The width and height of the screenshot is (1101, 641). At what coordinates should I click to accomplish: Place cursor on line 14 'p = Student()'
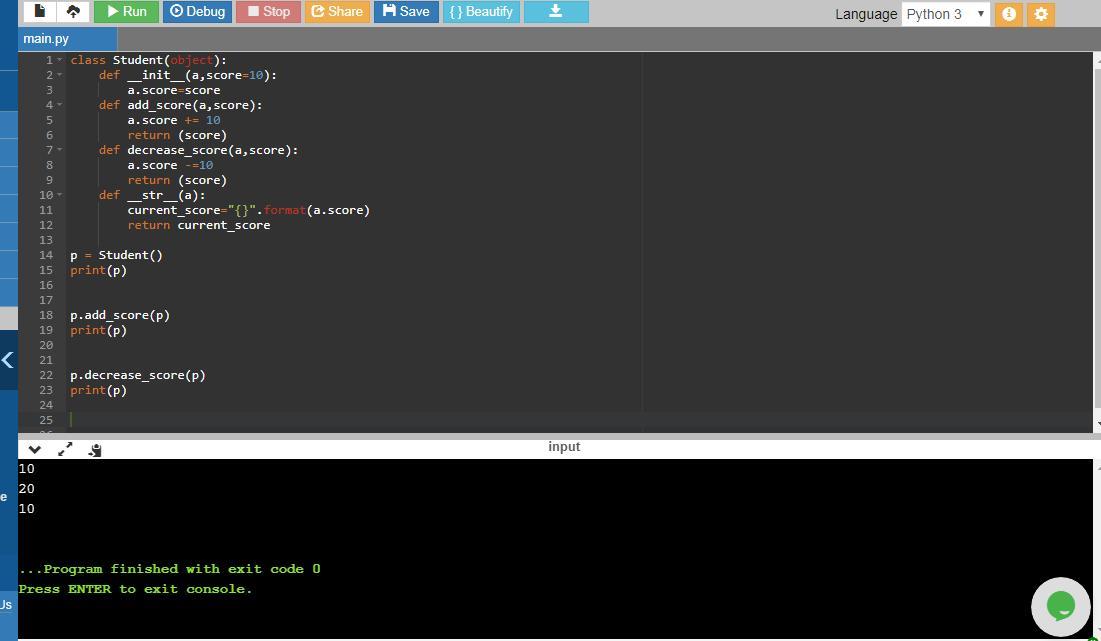click(x=117, y=255)
